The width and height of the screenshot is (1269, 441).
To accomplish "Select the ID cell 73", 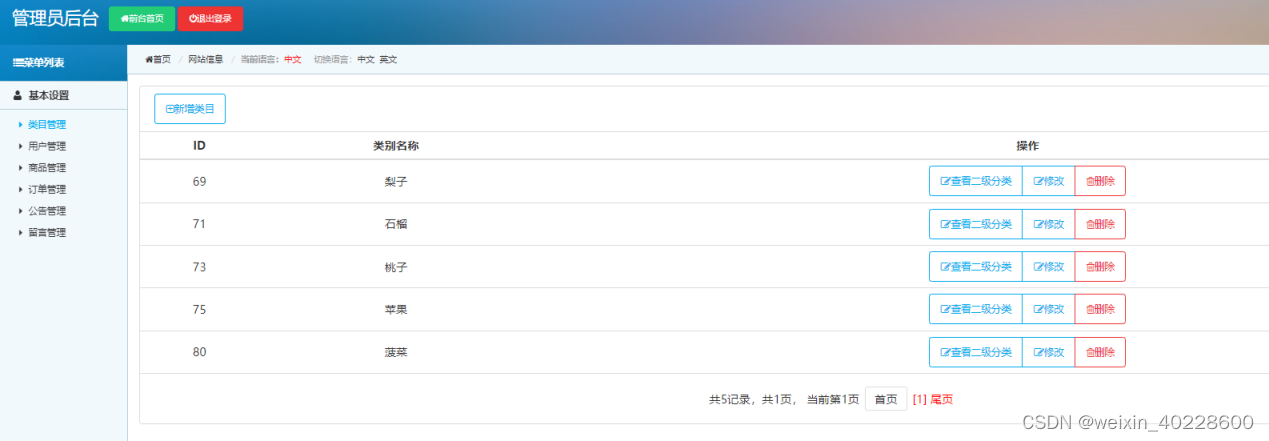I will pyautogui.click(x=199, y=267).
